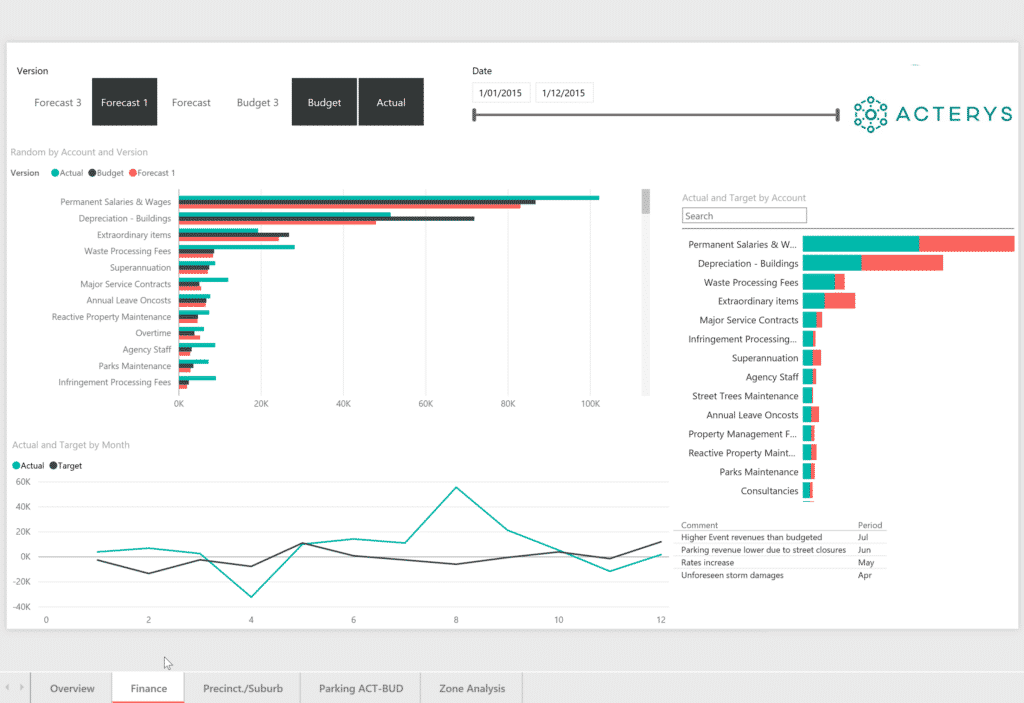Image resolution: width=1024 pixels, height=703 pixels.
Task: Toggle the Forecast 1 version slicer
Action: coord(124,102)
